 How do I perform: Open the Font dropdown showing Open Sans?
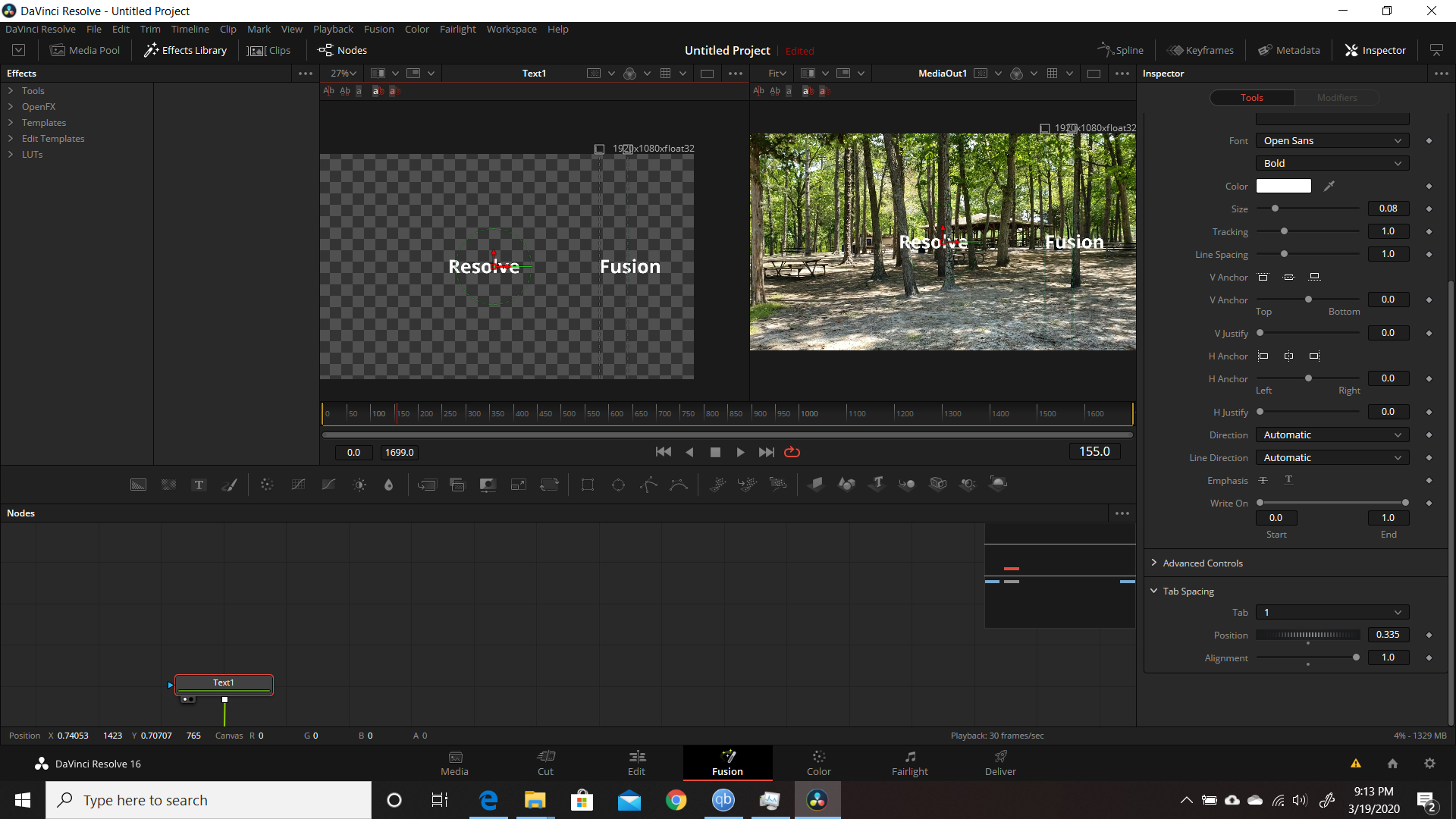1332,141
